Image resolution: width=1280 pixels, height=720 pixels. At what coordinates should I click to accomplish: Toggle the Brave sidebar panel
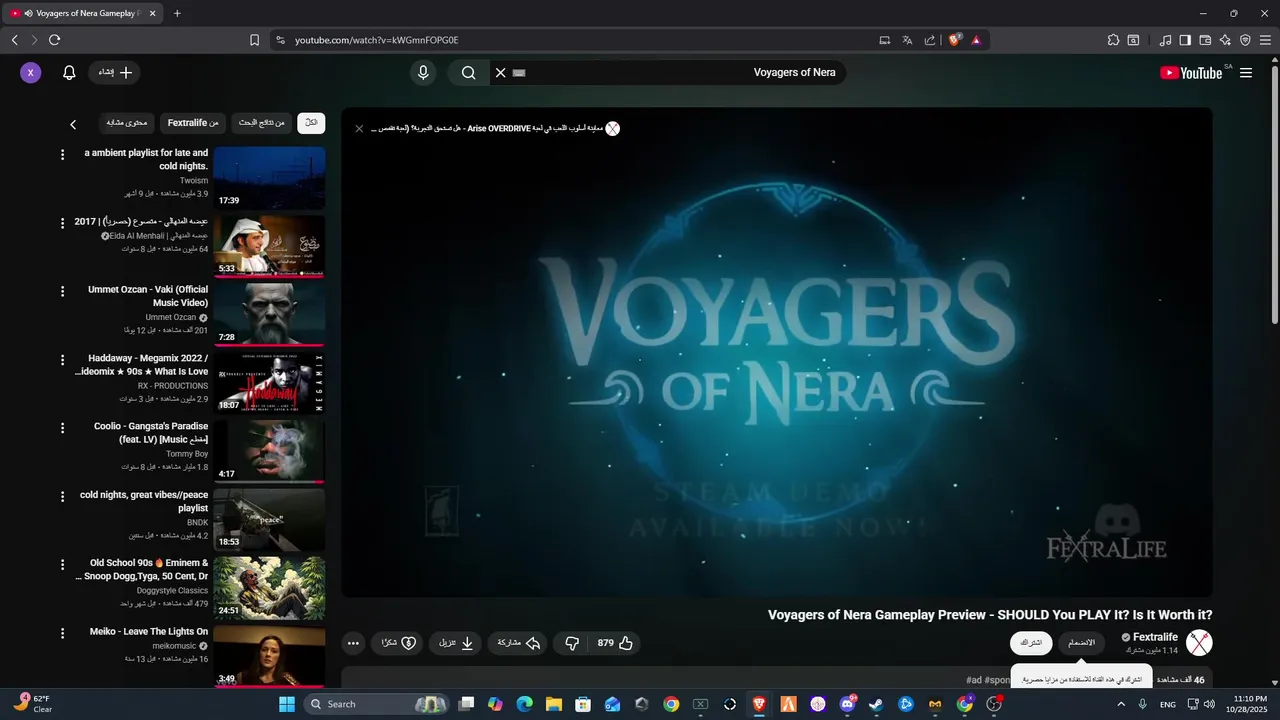(1185, 40)
